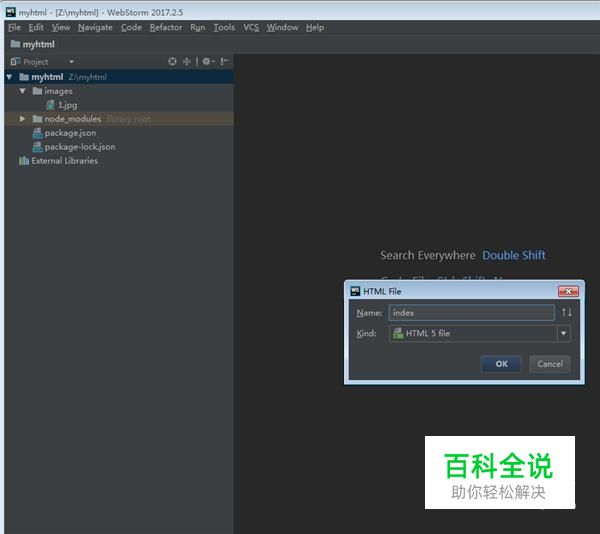Click the External Libraries icon
Screen dimensions: 600x534
coord(24,161)
